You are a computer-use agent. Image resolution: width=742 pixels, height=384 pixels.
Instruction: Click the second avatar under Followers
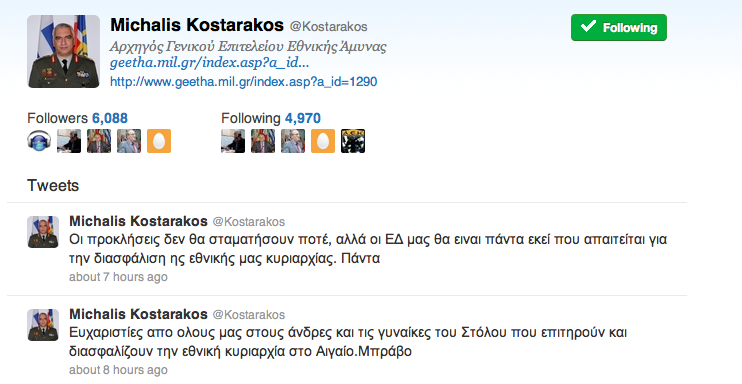[69, 141]
